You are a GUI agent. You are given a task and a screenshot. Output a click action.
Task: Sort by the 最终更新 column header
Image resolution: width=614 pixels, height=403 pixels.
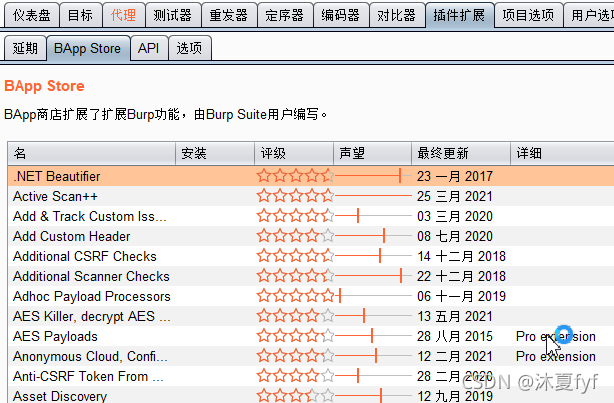coord(460,153)
